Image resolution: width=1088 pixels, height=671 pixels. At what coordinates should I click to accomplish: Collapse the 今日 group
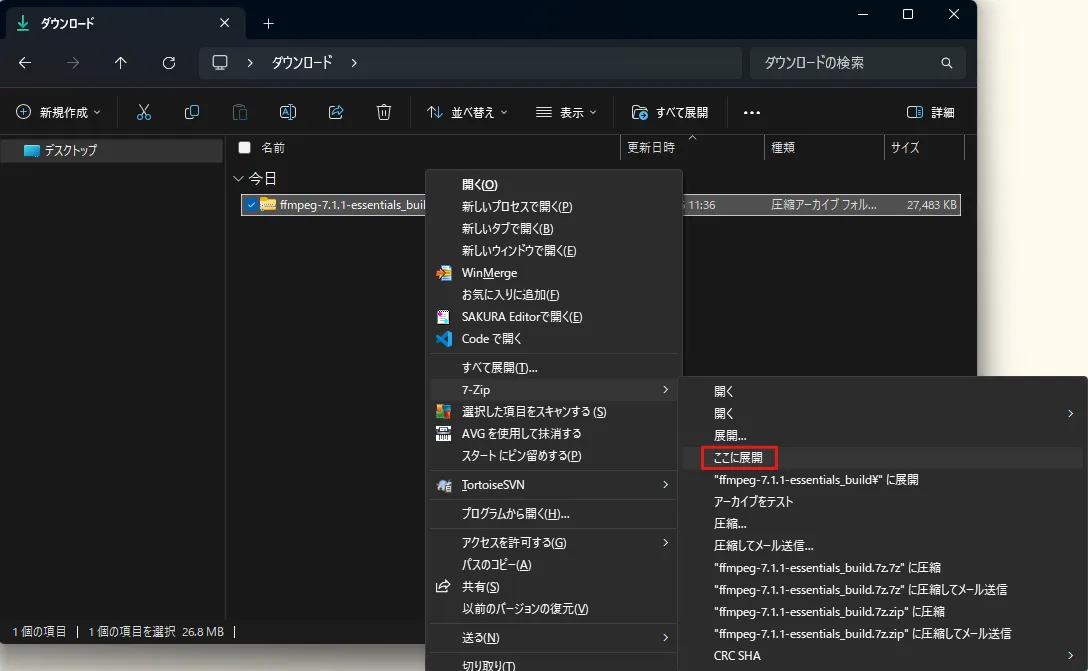238,178
